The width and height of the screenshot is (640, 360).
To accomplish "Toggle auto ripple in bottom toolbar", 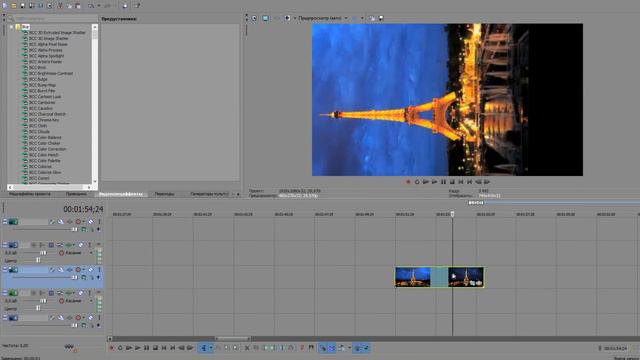I will 341,348.
